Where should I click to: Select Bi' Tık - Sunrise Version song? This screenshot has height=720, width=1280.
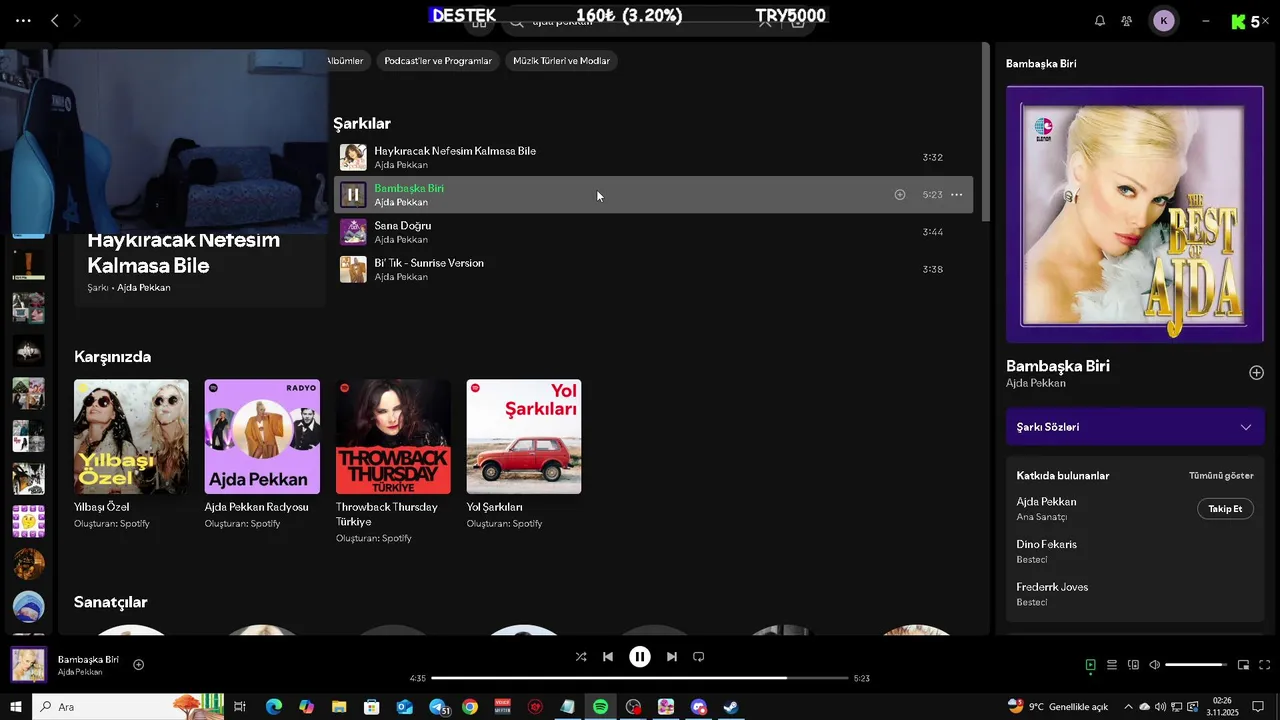coord(653,269)
